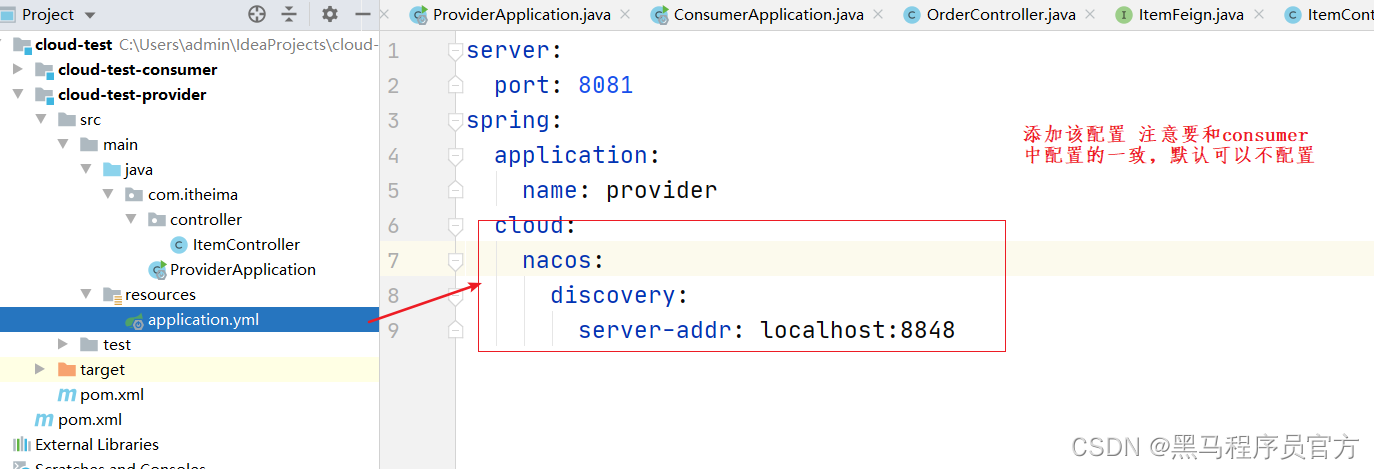Select application.yml in resources folder

[203, 320]
